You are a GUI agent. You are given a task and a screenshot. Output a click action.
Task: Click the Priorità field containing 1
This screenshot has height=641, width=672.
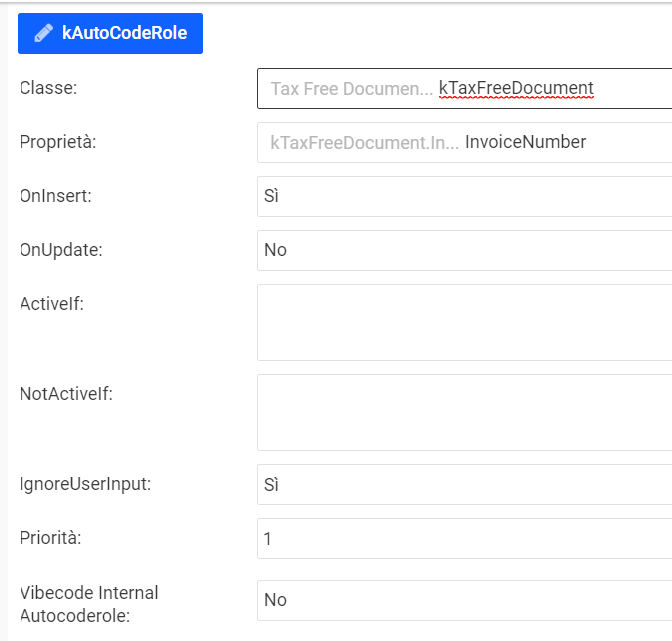point(464,538)
